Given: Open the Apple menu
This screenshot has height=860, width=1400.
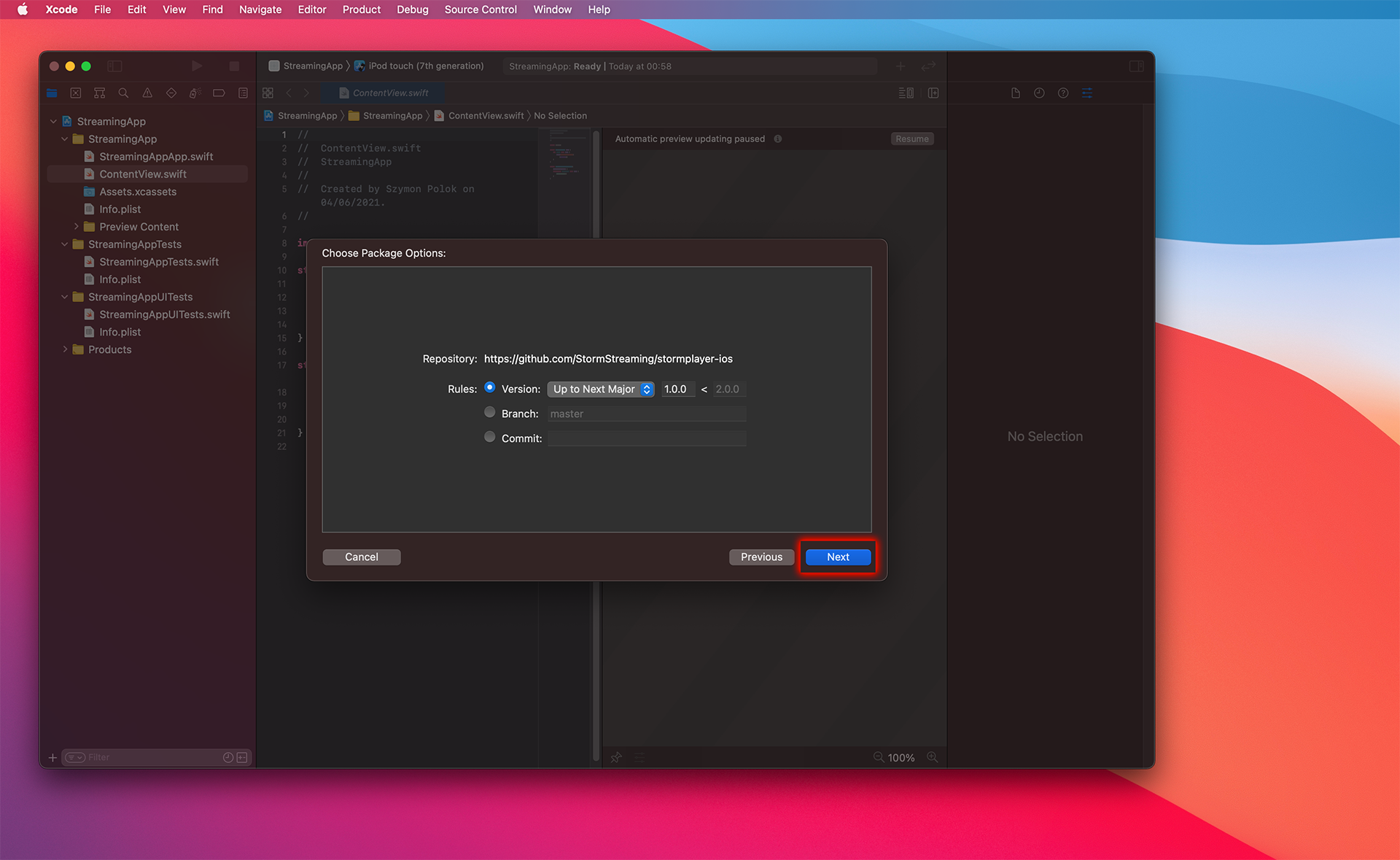Looking at the screenshot, I should click(x=23, y=9).
